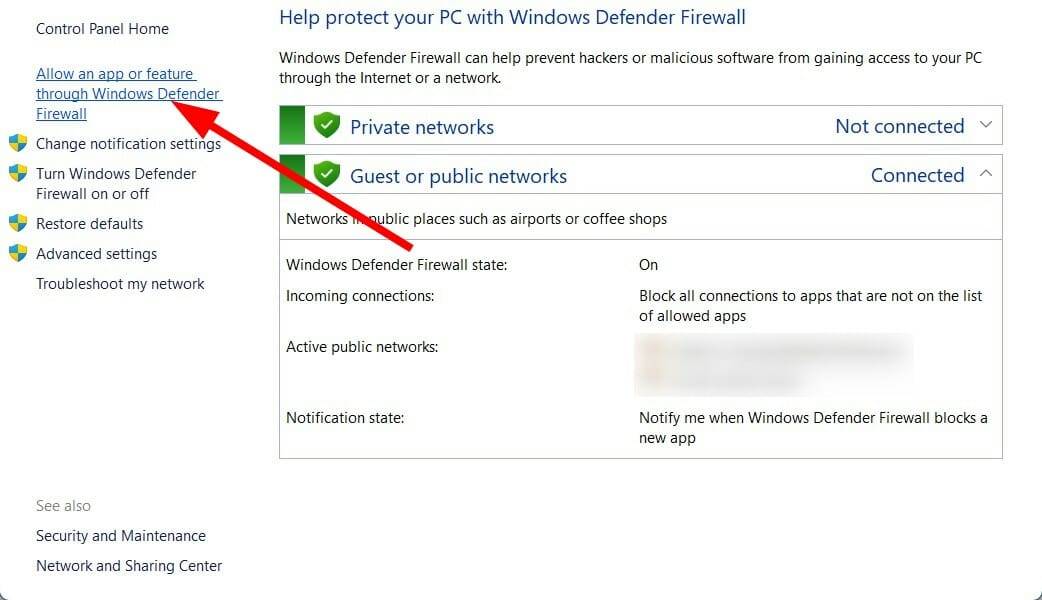Click shield icon beside Change notification settings
Image resolution: width=1042 pixels, height=600 pixels.
18,143
